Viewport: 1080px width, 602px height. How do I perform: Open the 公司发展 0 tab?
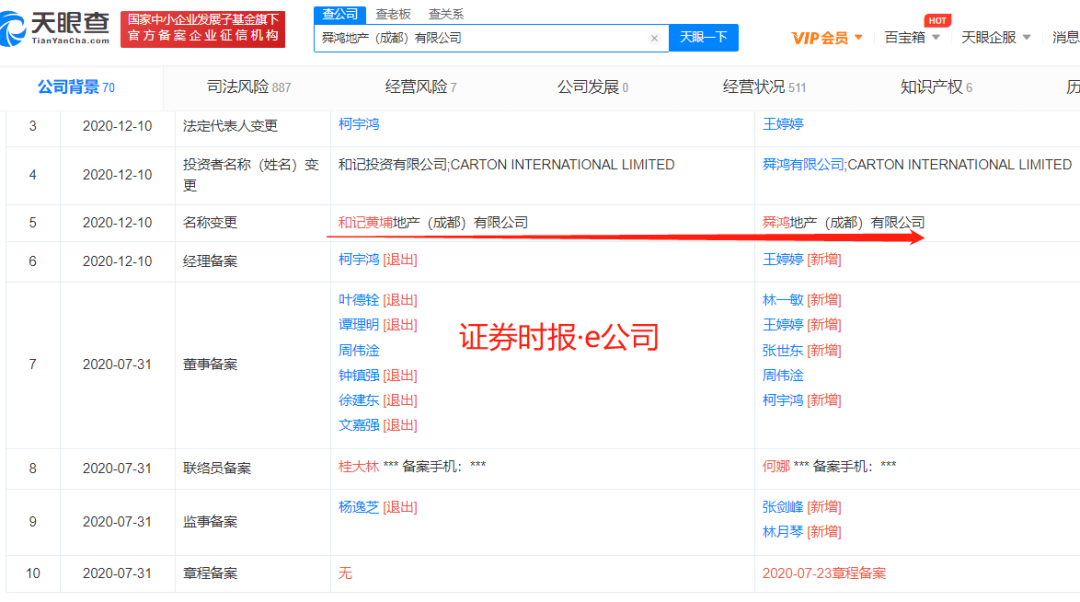[593, 87]
